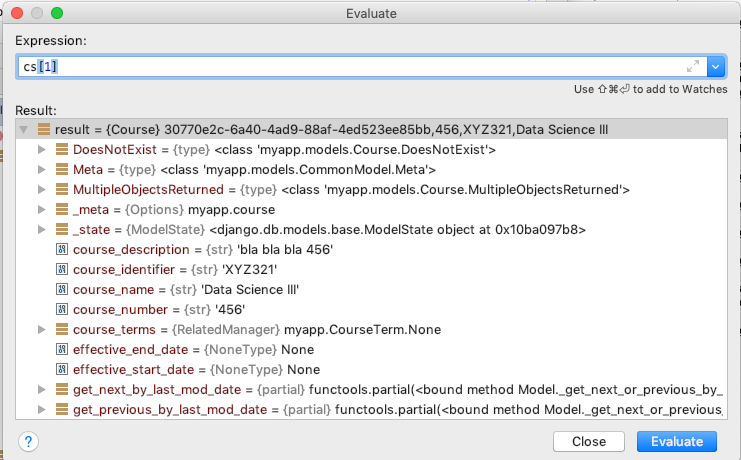Image resolution: width=741 pixels, height=460 pixels.
Task: Select the effective_start_date row
Action: (371, 369)
